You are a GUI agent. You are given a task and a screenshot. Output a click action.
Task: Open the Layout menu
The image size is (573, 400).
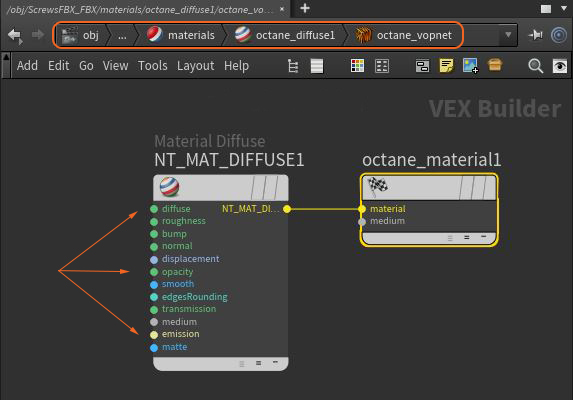[196, 66]
